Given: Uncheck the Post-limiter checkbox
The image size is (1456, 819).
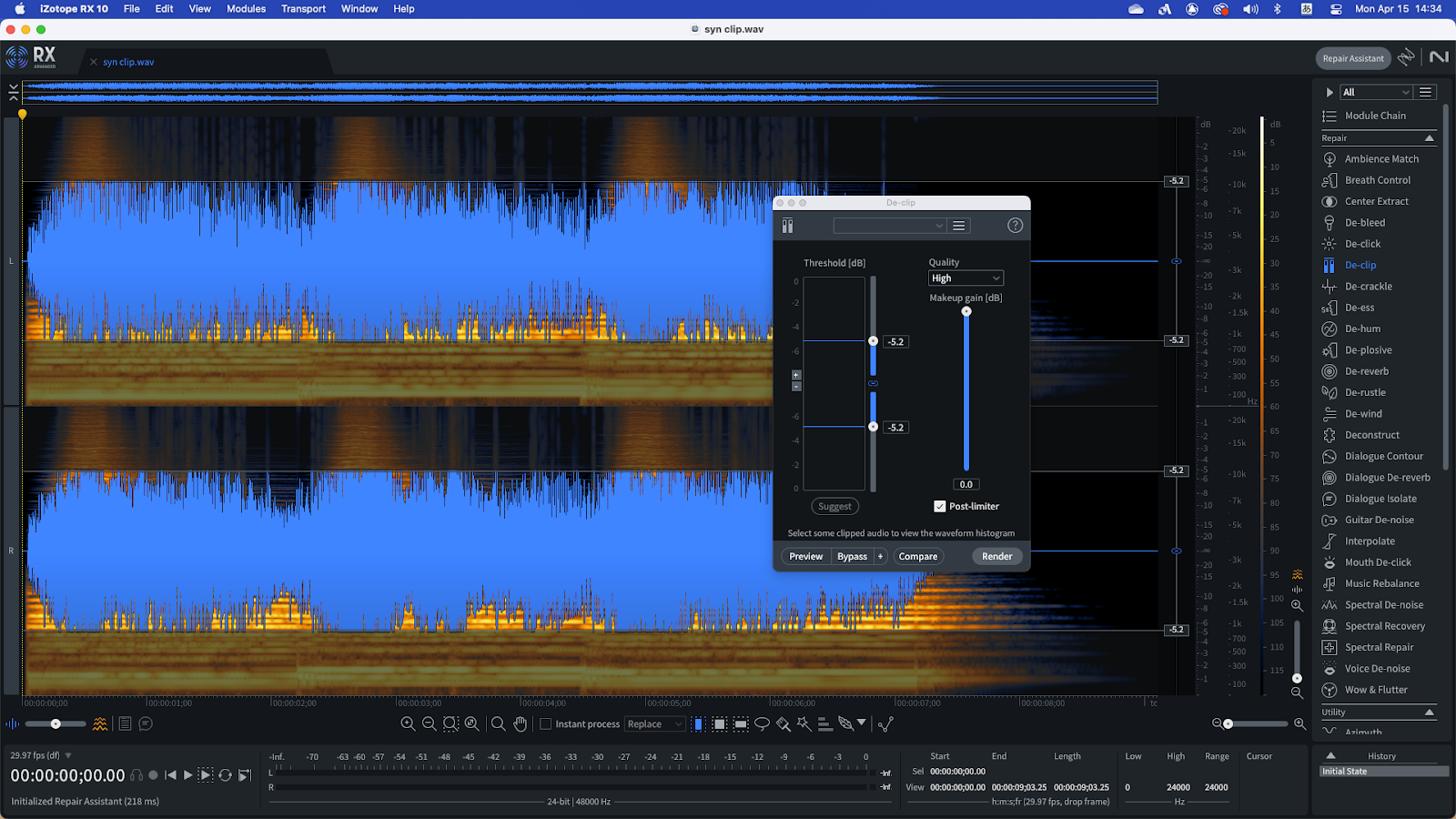Looking at the screenshot, I should (x=940, y=507).
